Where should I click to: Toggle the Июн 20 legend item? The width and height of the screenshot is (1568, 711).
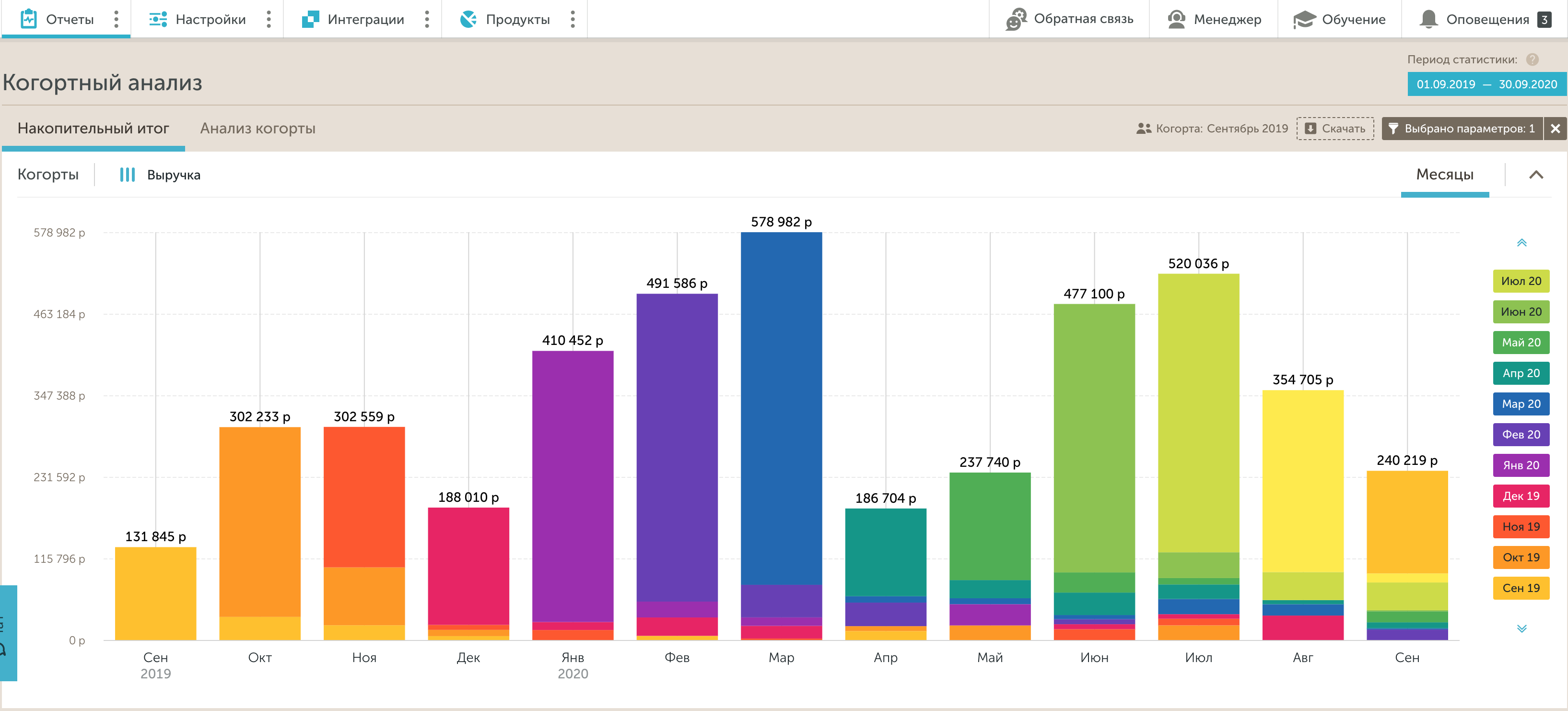tap(1521, 312)
